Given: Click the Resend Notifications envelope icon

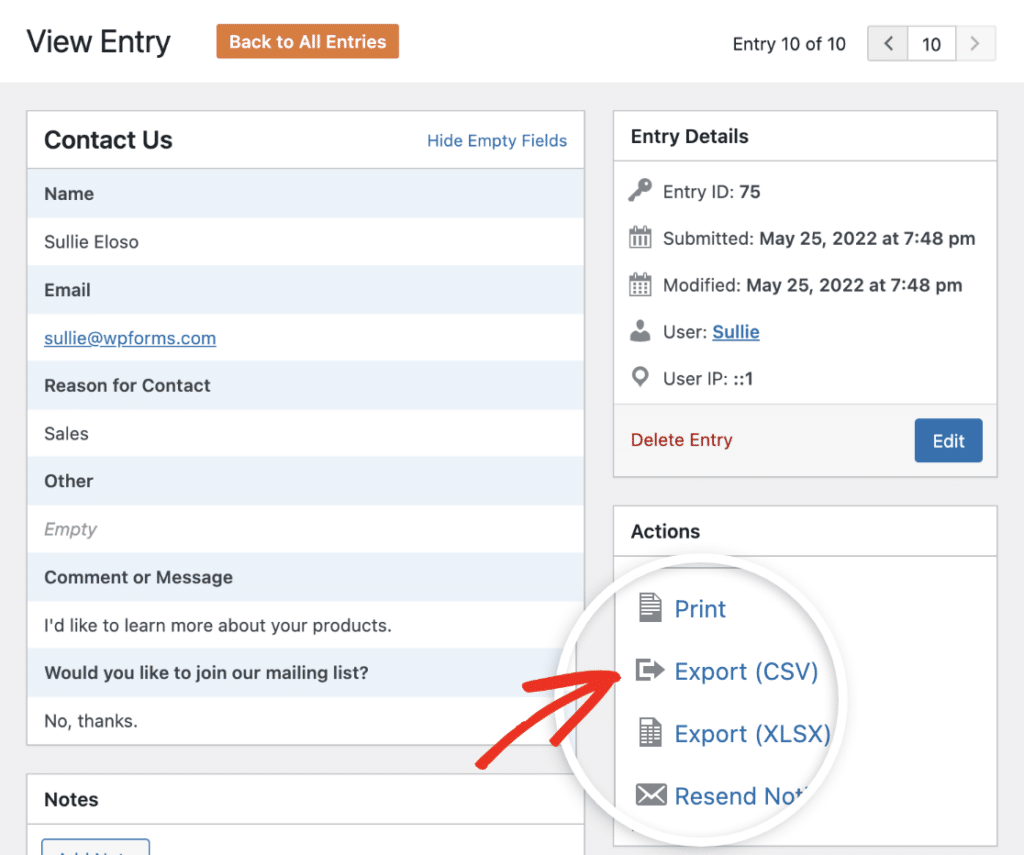Looking at the screenshot, I should pyautogui.click(x=651, y=795).
